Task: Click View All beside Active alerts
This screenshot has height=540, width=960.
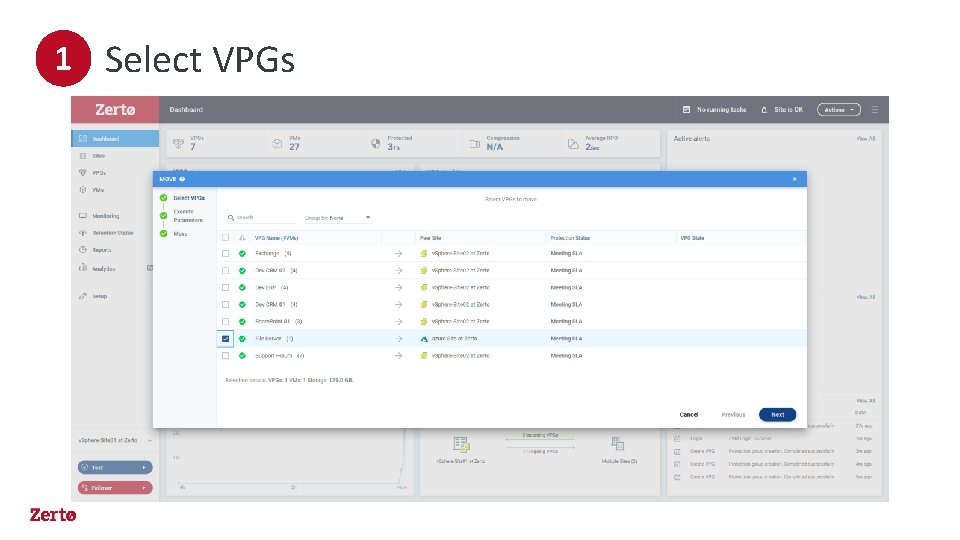Action: click(x=866, y=139)
